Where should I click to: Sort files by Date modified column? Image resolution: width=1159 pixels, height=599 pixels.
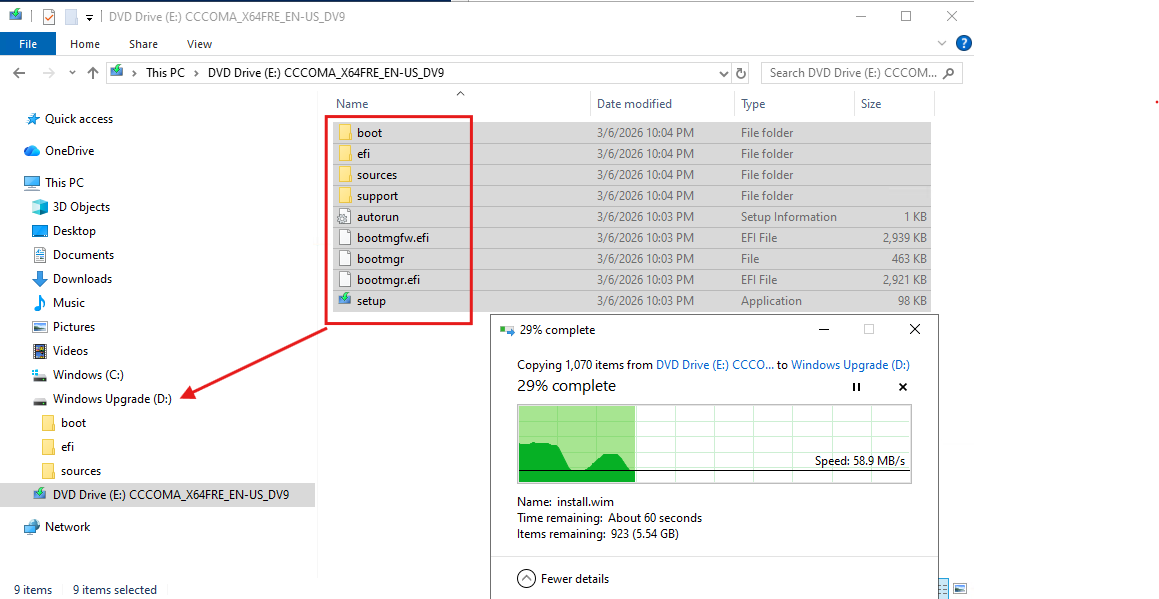pos(634,104)
